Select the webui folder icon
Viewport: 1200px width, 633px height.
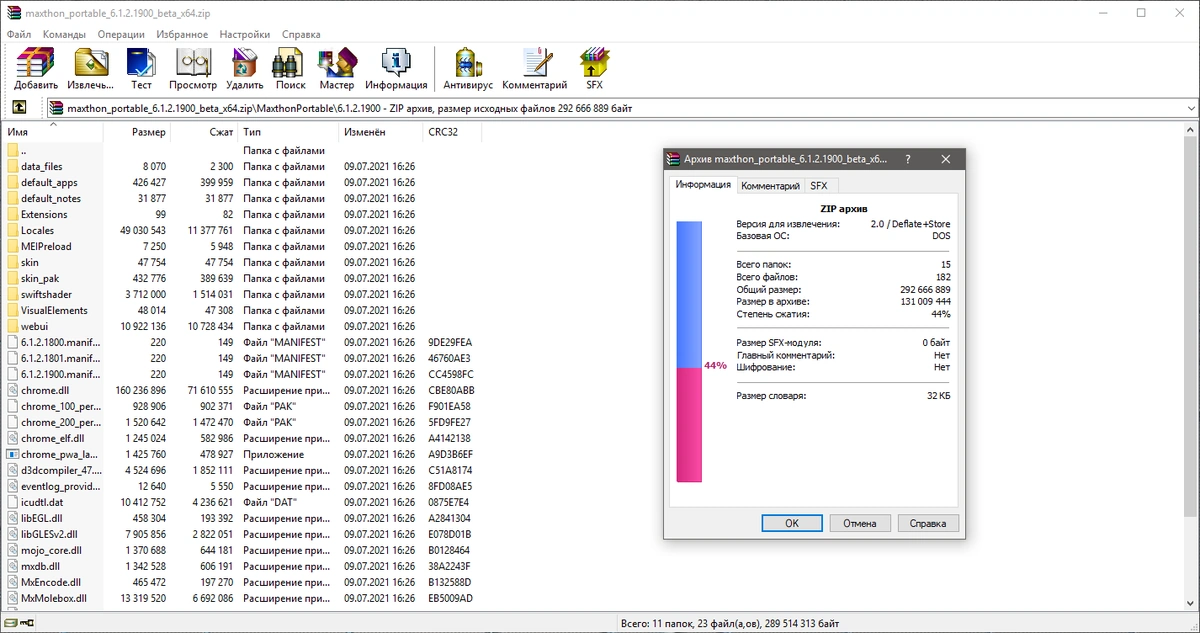click(x=12, y=326)
